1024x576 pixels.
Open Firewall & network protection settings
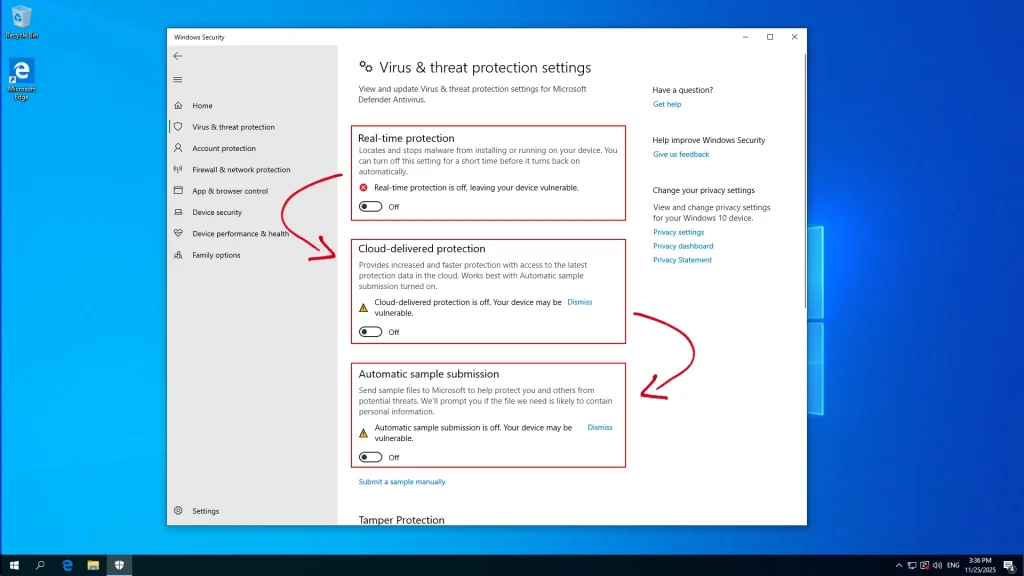pyautogui.click(x=241, y=169)
